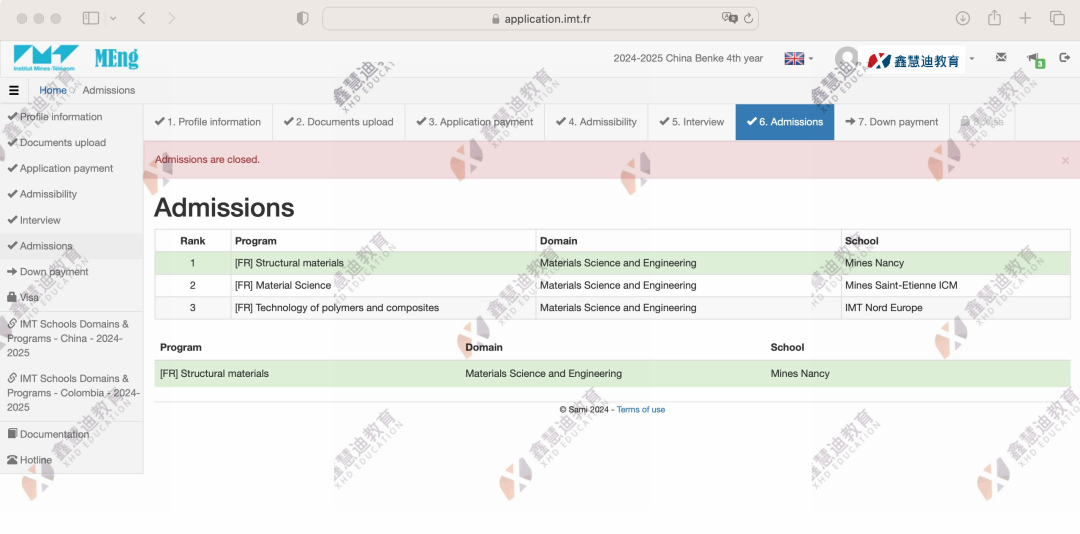Screen dimensions: 1080x534
Task: Select [FR] Material Science program cell
Action: pyautogui.click(x=384, y=285)
